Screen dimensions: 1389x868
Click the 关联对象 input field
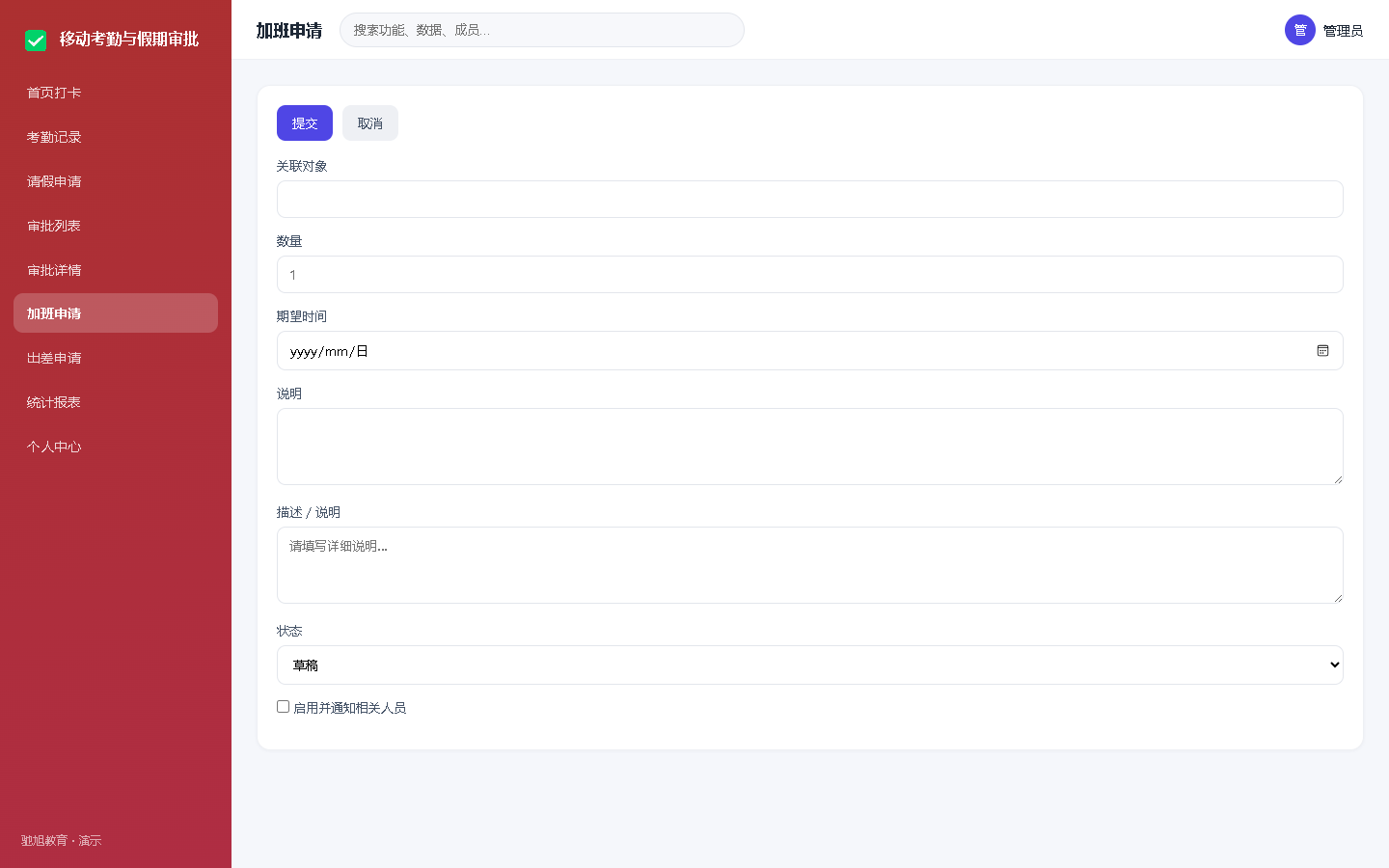pyautogui.click(x=810, y=200)
